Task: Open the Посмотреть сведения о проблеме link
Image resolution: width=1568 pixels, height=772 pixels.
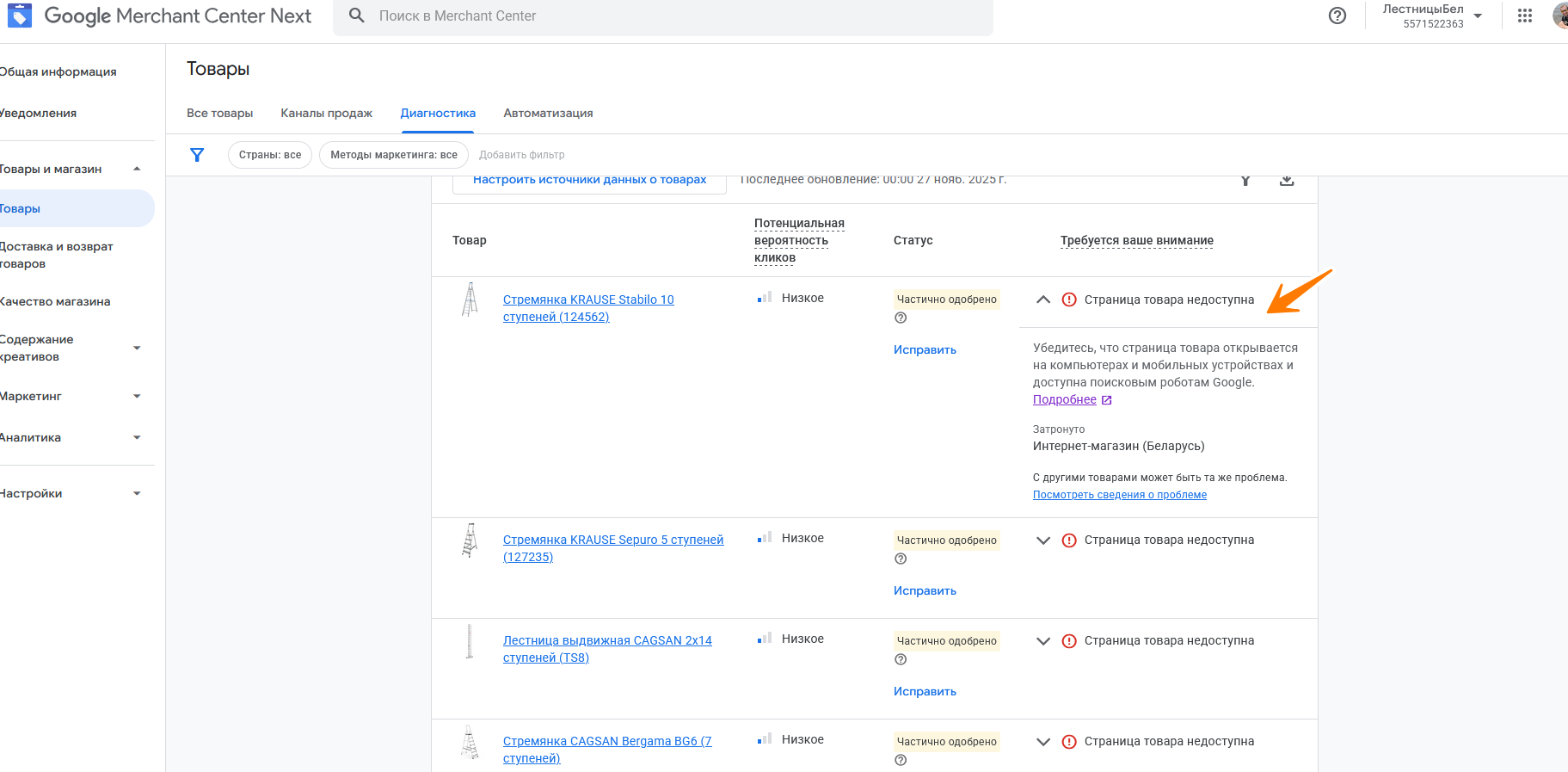Action: [x=1119, y=495]
